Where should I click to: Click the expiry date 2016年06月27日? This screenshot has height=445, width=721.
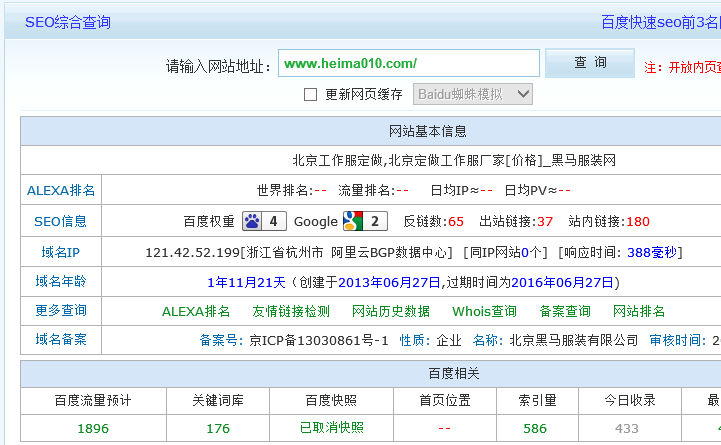[562, 282]
